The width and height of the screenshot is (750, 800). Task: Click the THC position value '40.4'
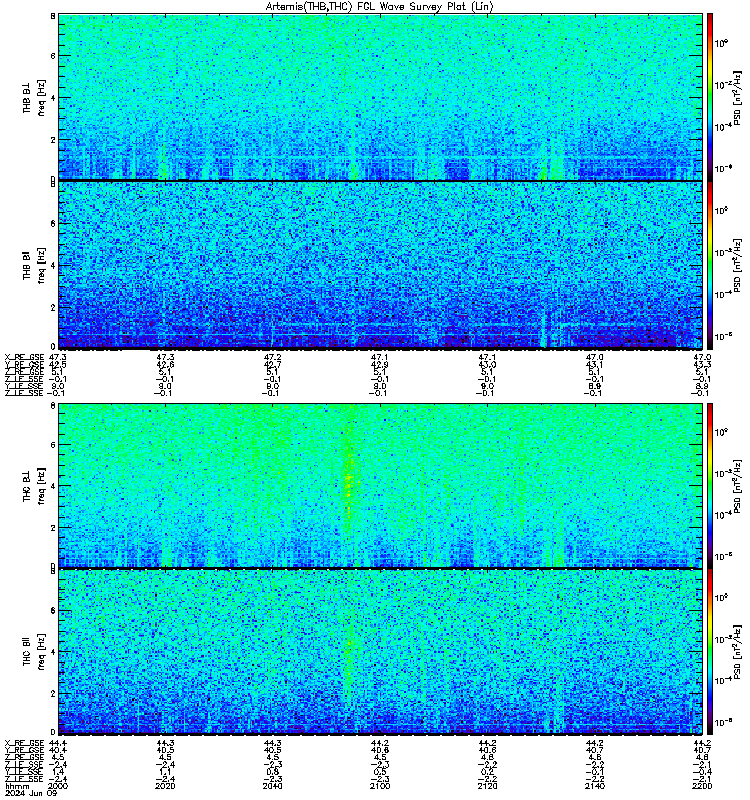[x=57, y=751]
